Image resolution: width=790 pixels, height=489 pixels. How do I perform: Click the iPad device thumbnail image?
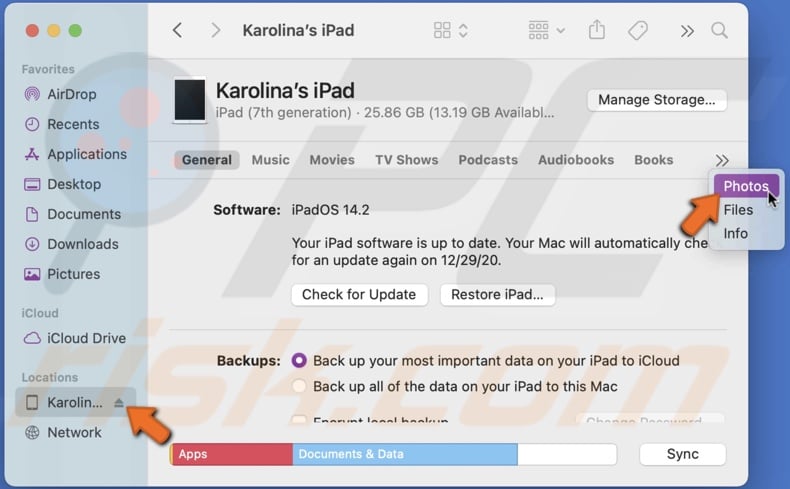pyautogui.click(x=190, y=100)
